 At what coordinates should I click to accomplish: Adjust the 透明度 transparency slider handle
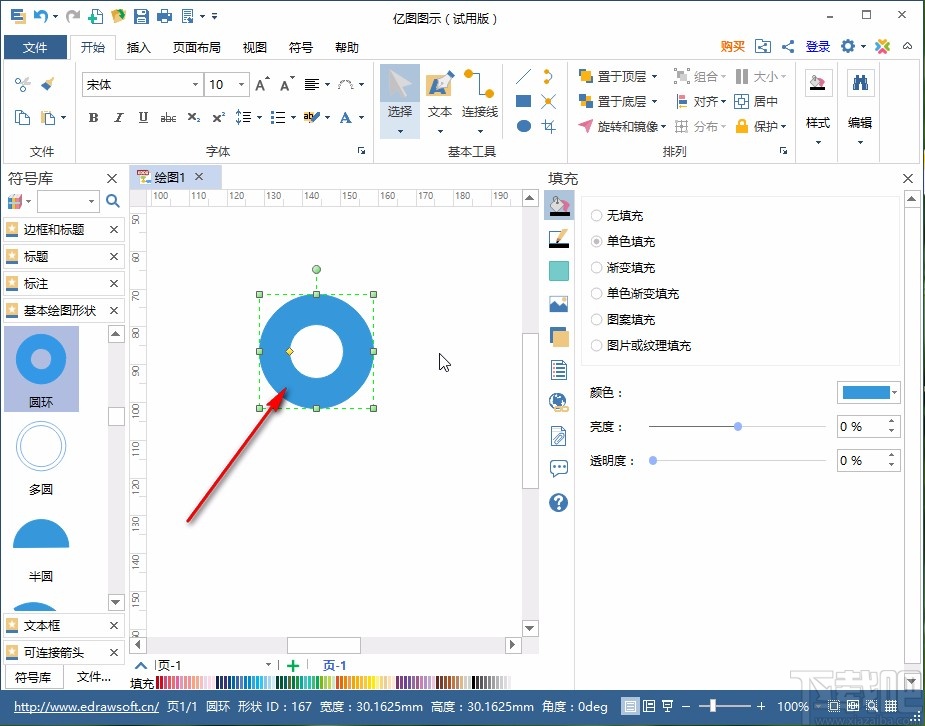(x=653, y=461)
